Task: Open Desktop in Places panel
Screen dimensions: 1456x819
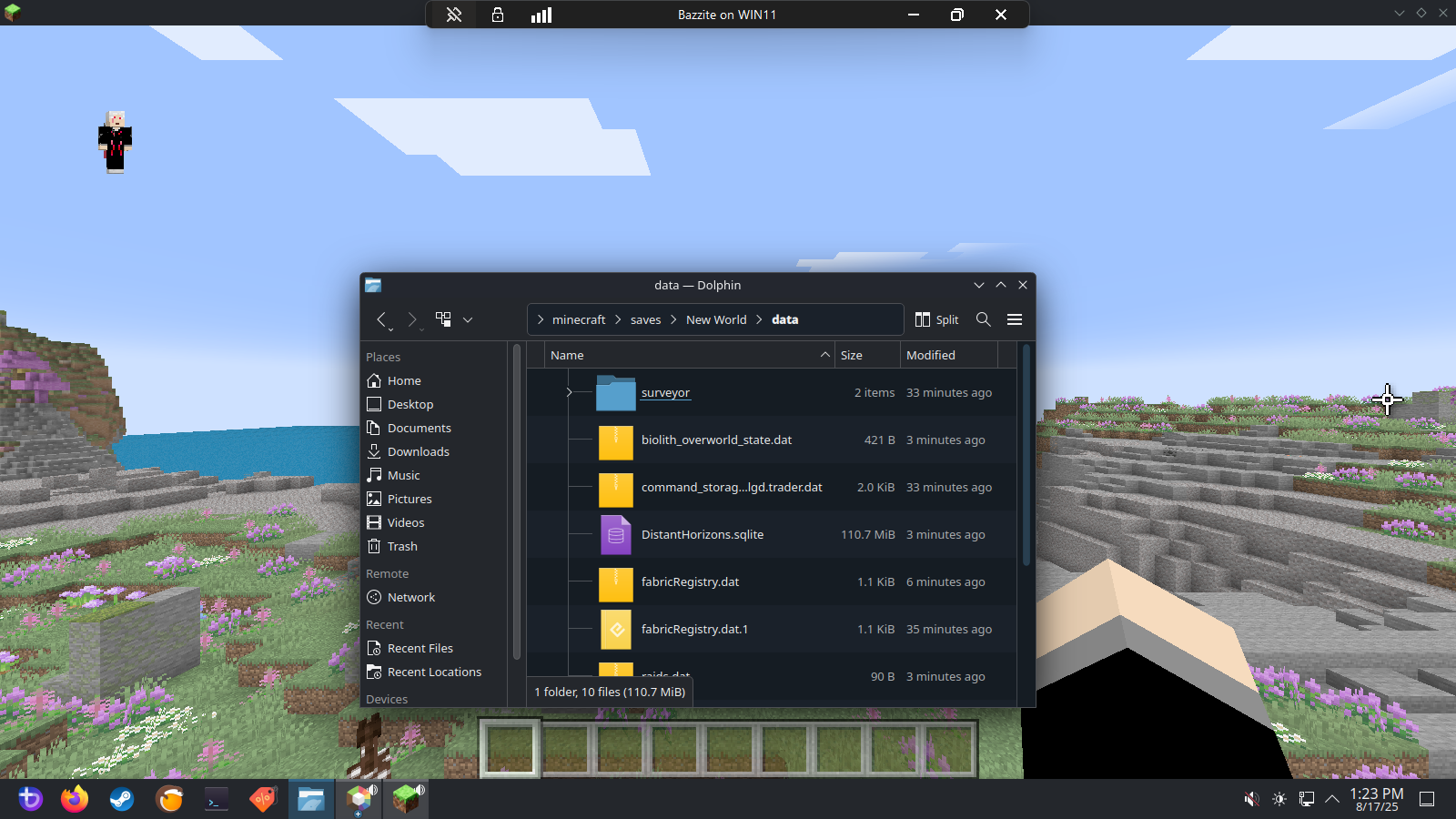Action: [435, 404]
